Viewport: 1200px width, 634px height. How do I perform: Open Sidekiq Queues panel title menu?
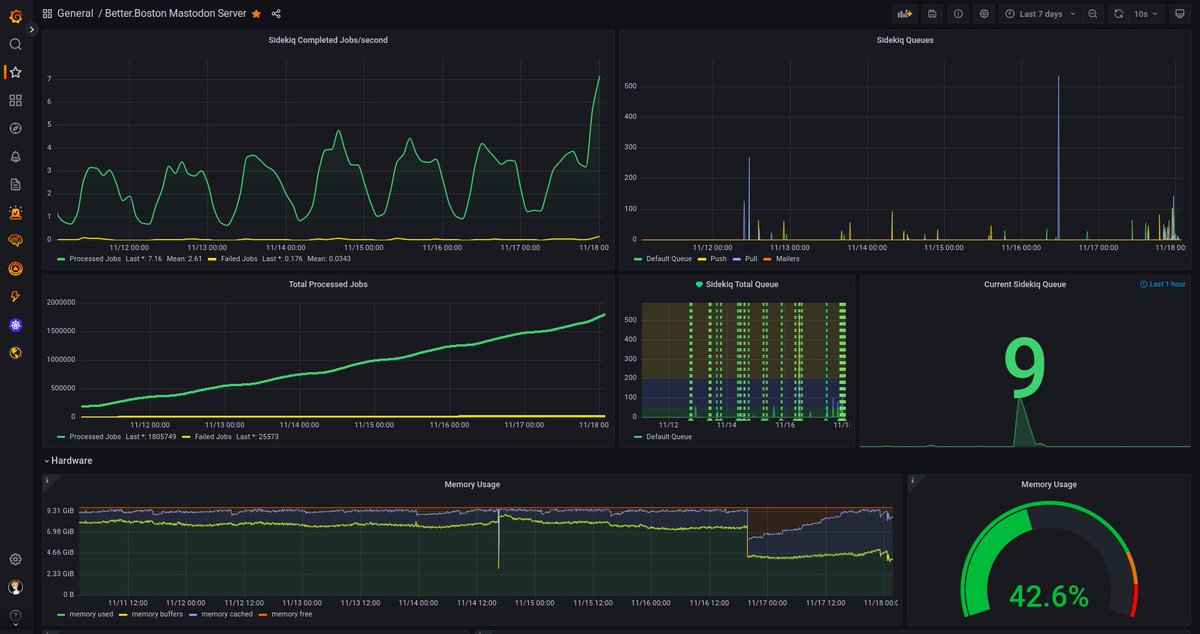pyautogui.click(x=905, y=40)
